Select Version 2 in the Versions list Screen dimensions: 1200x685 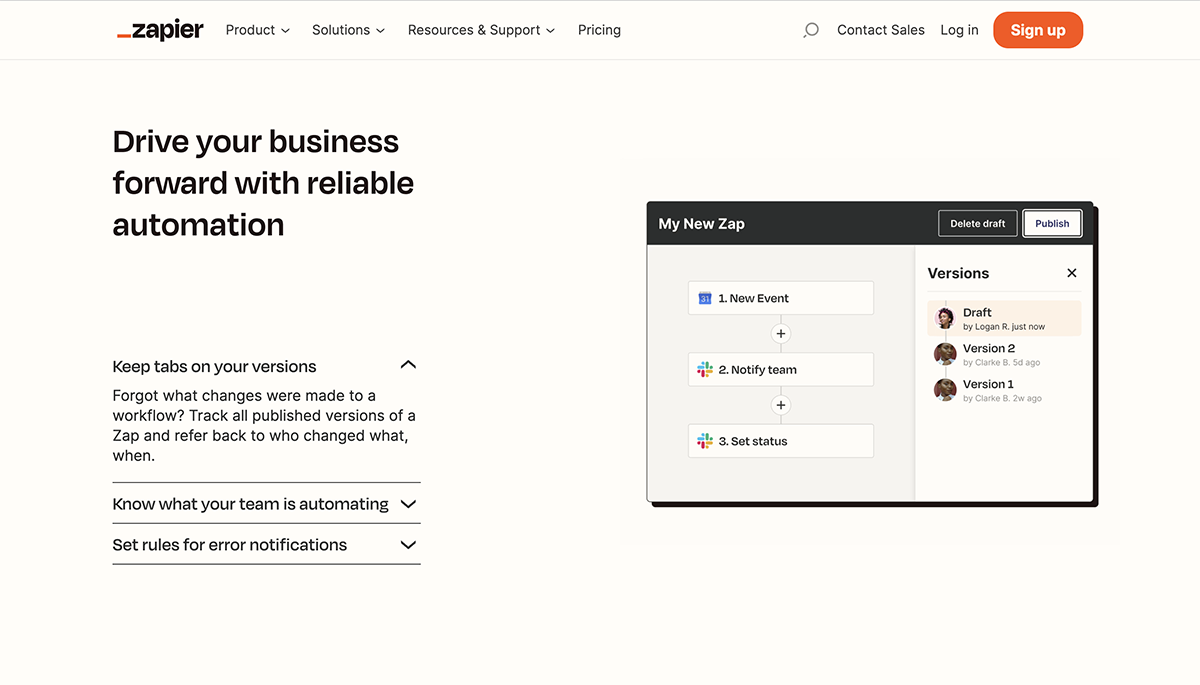pyautogui.click(x=989, y=348)
